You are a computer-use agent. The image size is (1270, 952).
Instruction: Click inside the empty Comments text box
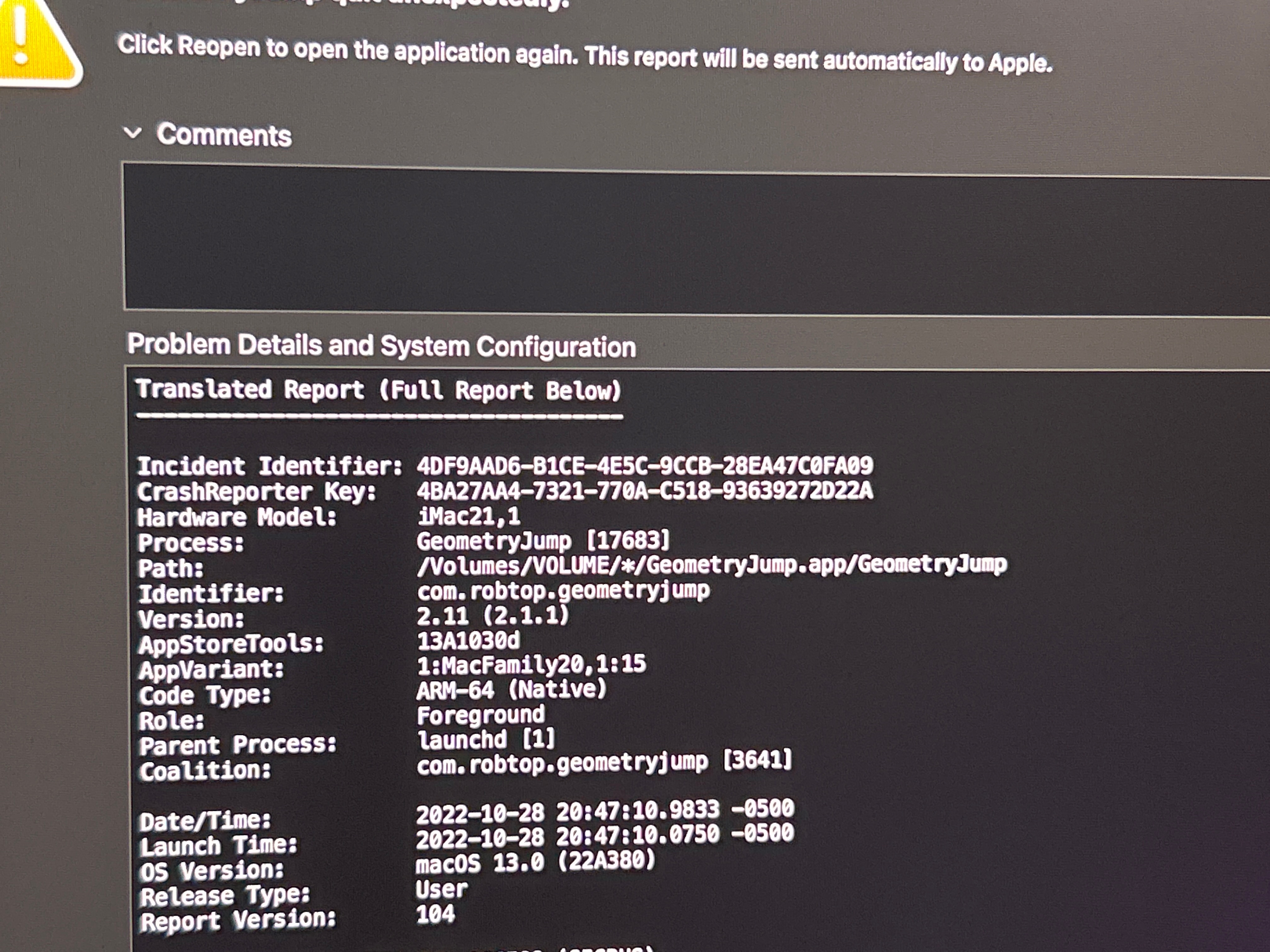(689, 241)
